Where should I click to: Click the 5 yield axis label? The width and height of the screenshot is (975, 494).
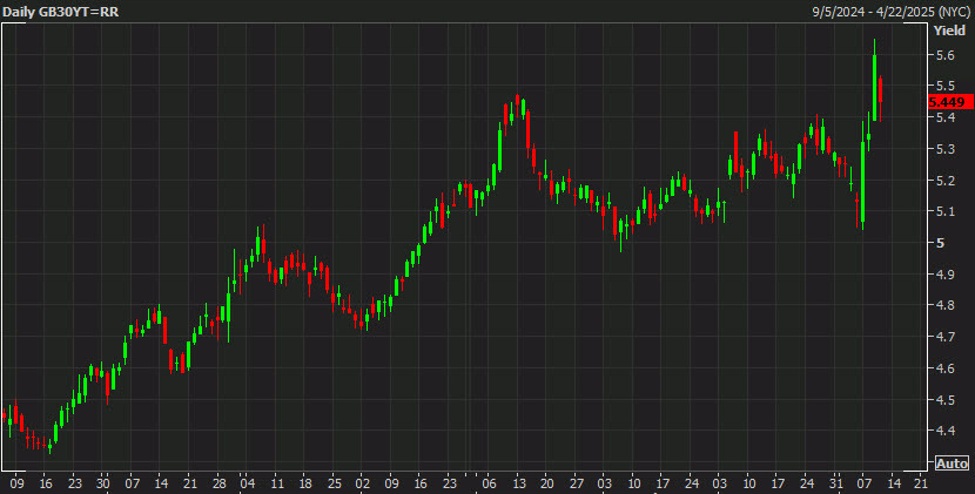[x=938, y=243]
